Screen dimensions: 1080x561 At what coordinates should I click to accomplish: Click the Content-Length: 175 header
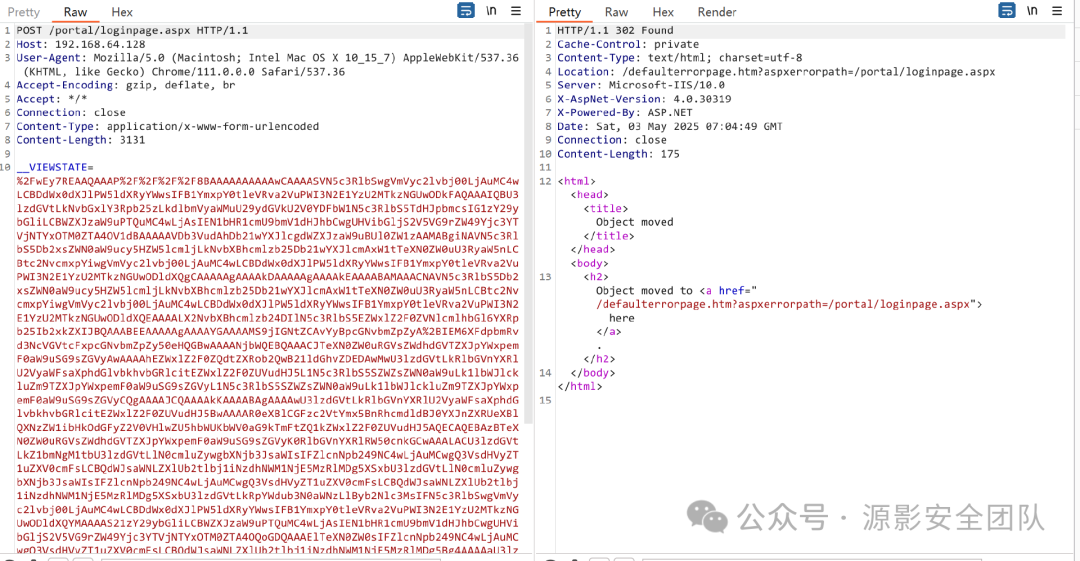coord(619,154)
